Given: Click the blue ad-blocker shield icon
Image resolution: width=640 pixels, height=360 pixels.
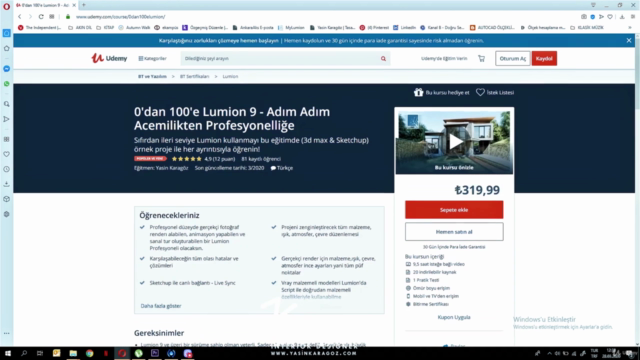Looking at the screenshot, I should pyautogui.click(x=593, y=17).
